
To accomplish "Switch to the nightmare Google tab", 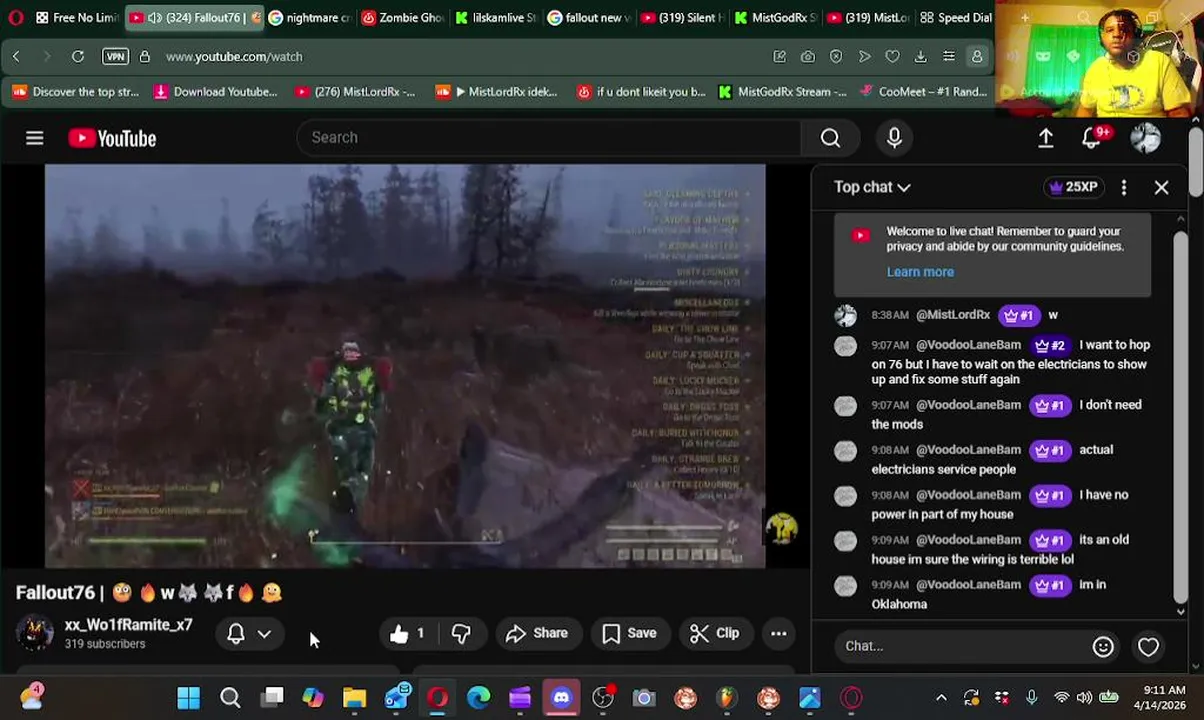I will pyautogui.click(x=309, y=17).
